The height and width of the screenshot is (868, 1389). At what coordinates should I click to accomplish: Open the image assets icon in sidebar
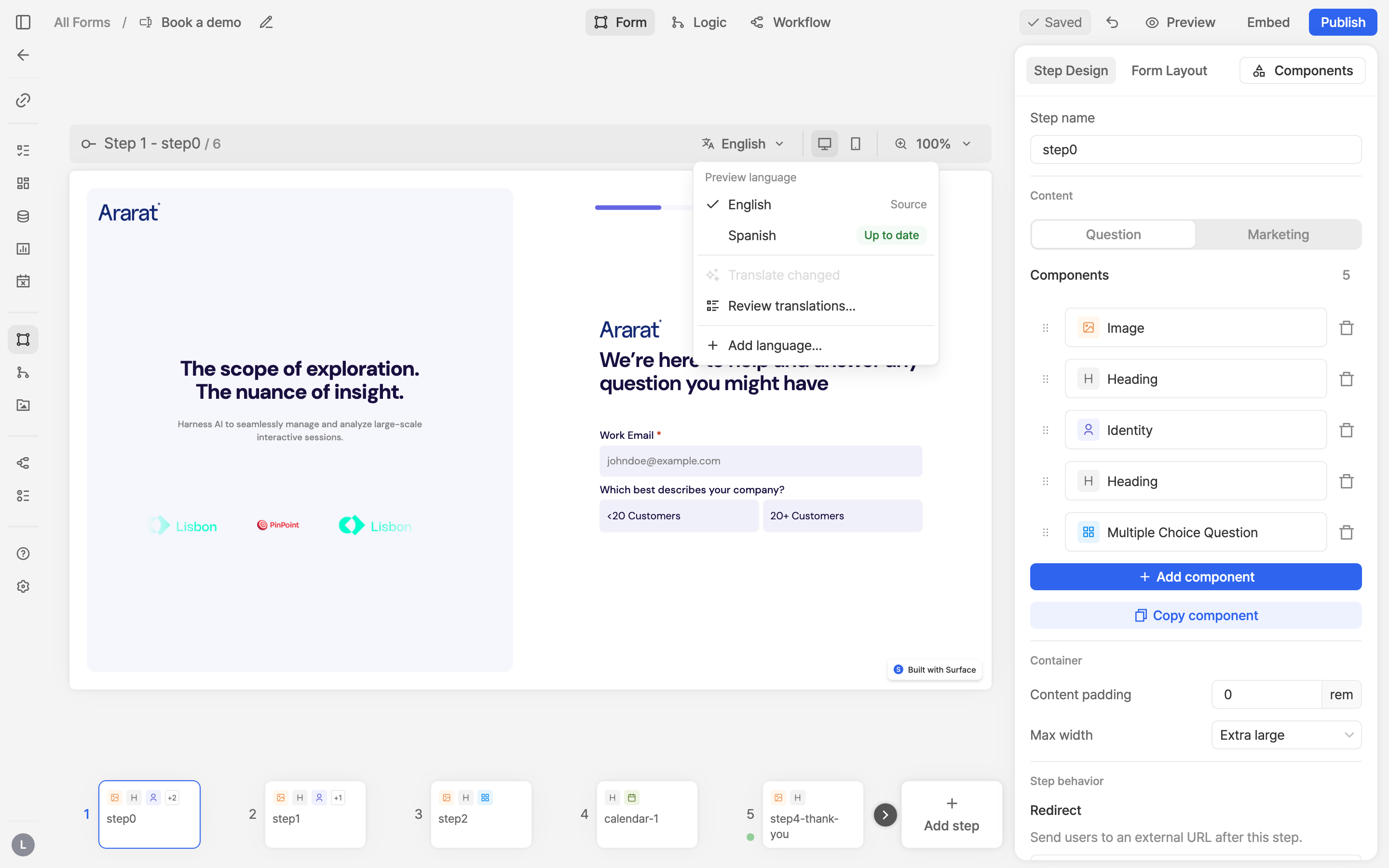click(x=23, y=405)
